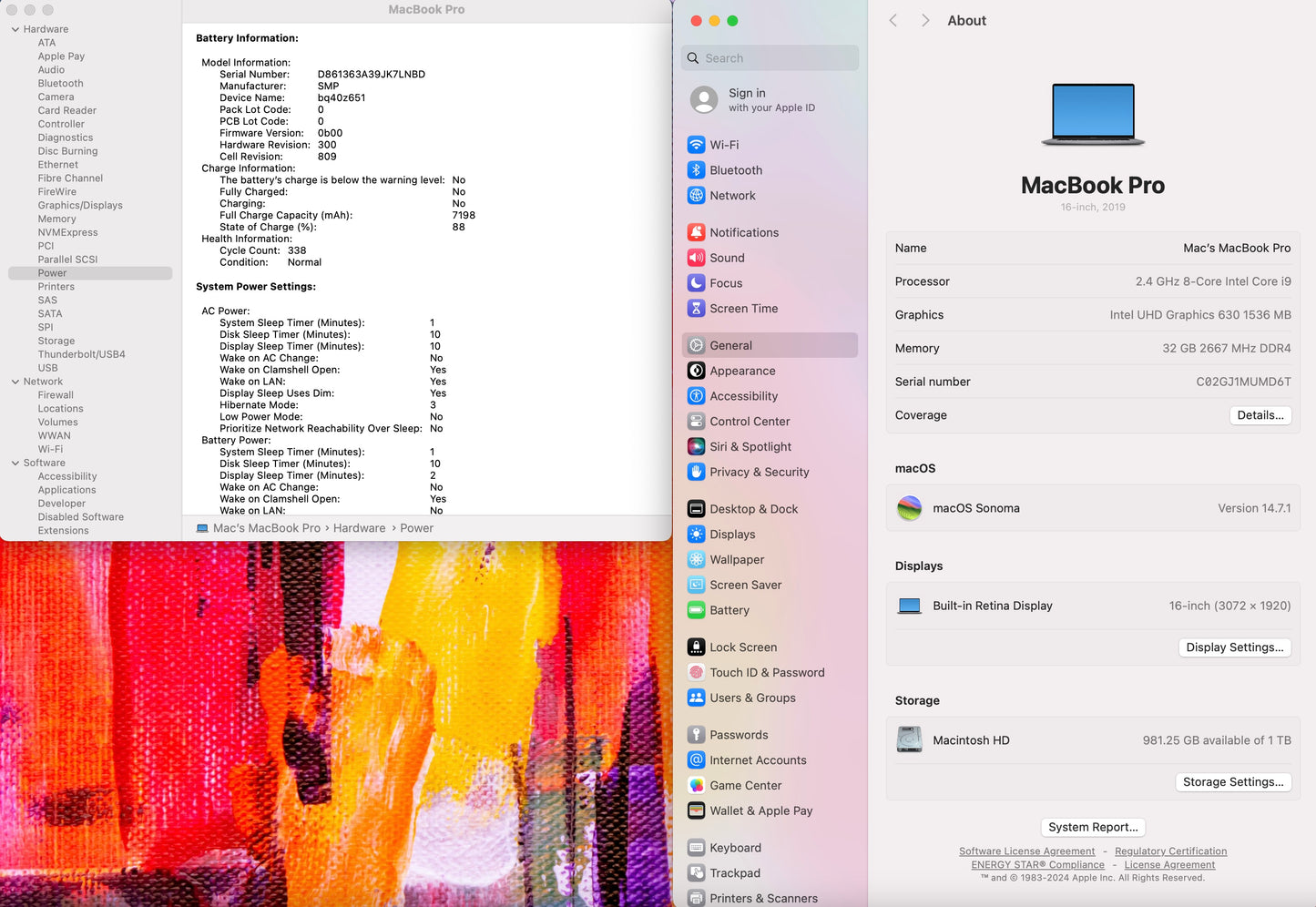1316x907 pixels.
Task: Click the Wi-Fi icon in Settings sidebar
Action: pyautogui.click(x=696, y=145)
